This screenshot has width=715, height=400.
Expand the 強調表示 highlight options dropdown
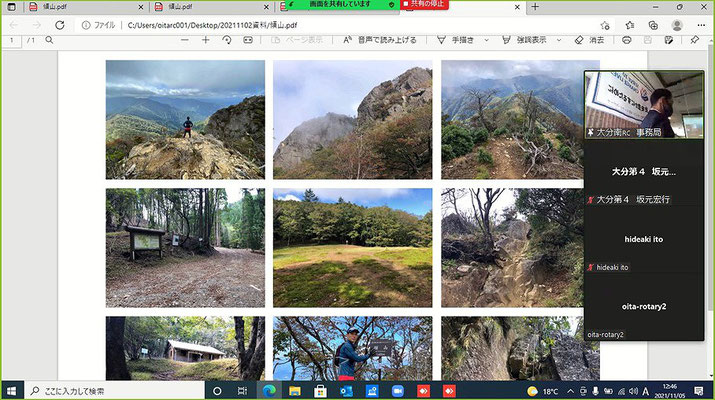(559, 40)
